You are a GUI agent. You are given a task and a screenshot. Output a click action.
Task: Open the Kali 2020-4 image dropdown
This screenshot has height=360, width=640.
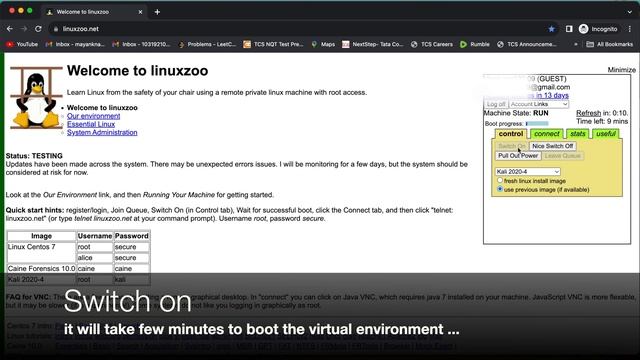coord(528,171)
